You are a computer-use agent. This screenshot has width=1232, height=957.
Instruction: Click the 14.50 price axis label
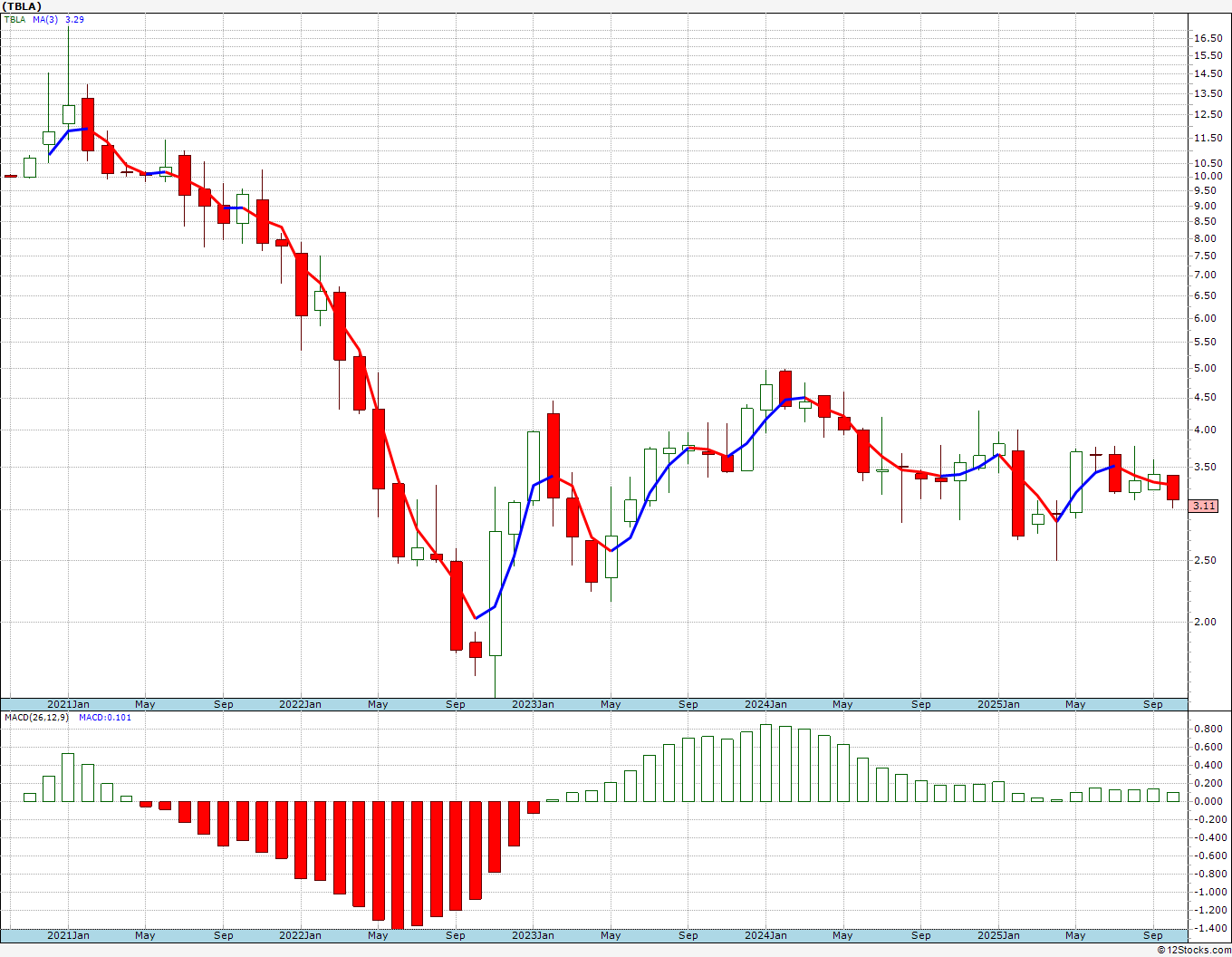tap(1207, 74)
